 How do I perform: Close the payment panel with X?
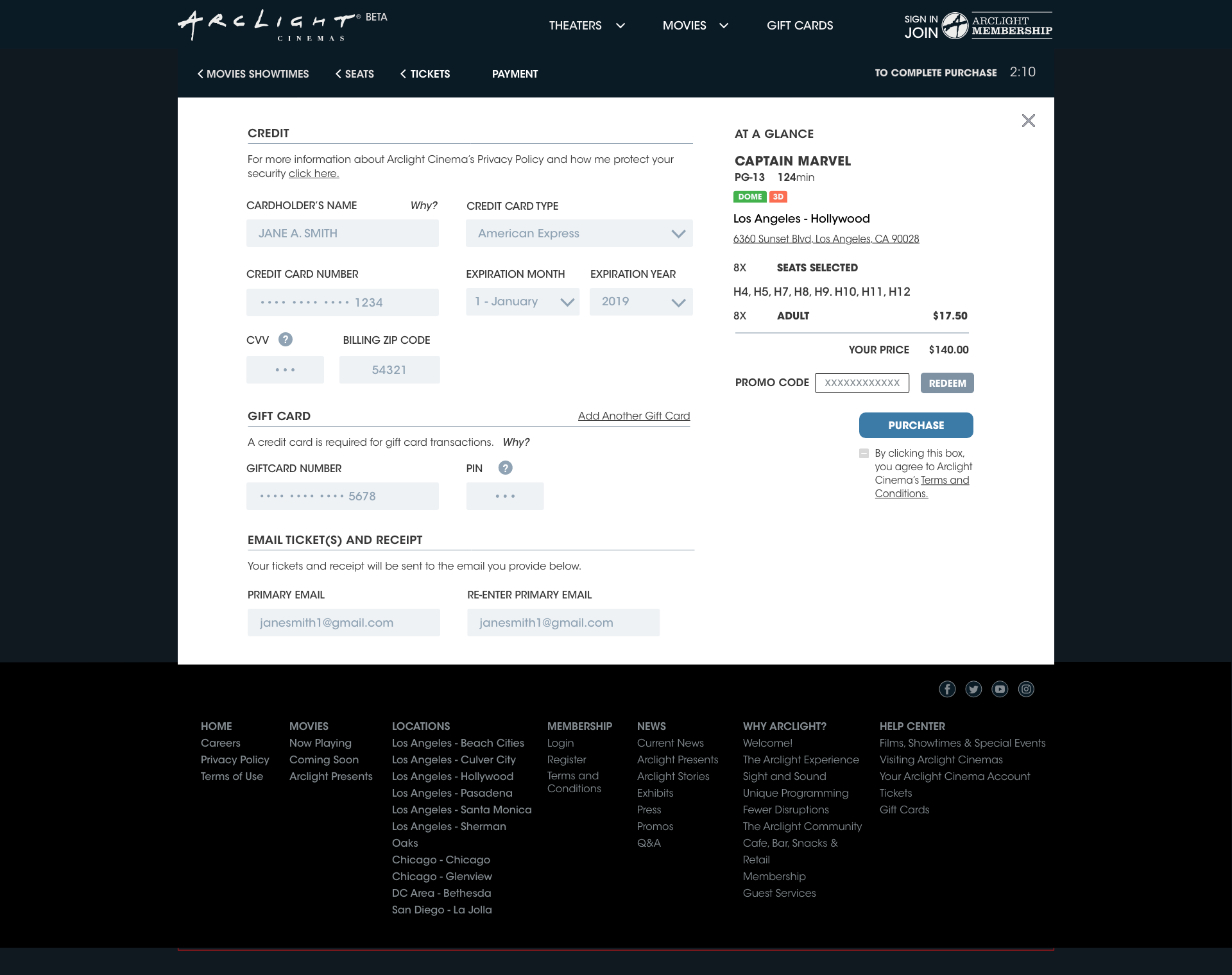pyautogui.click(x=1028, y=121)
